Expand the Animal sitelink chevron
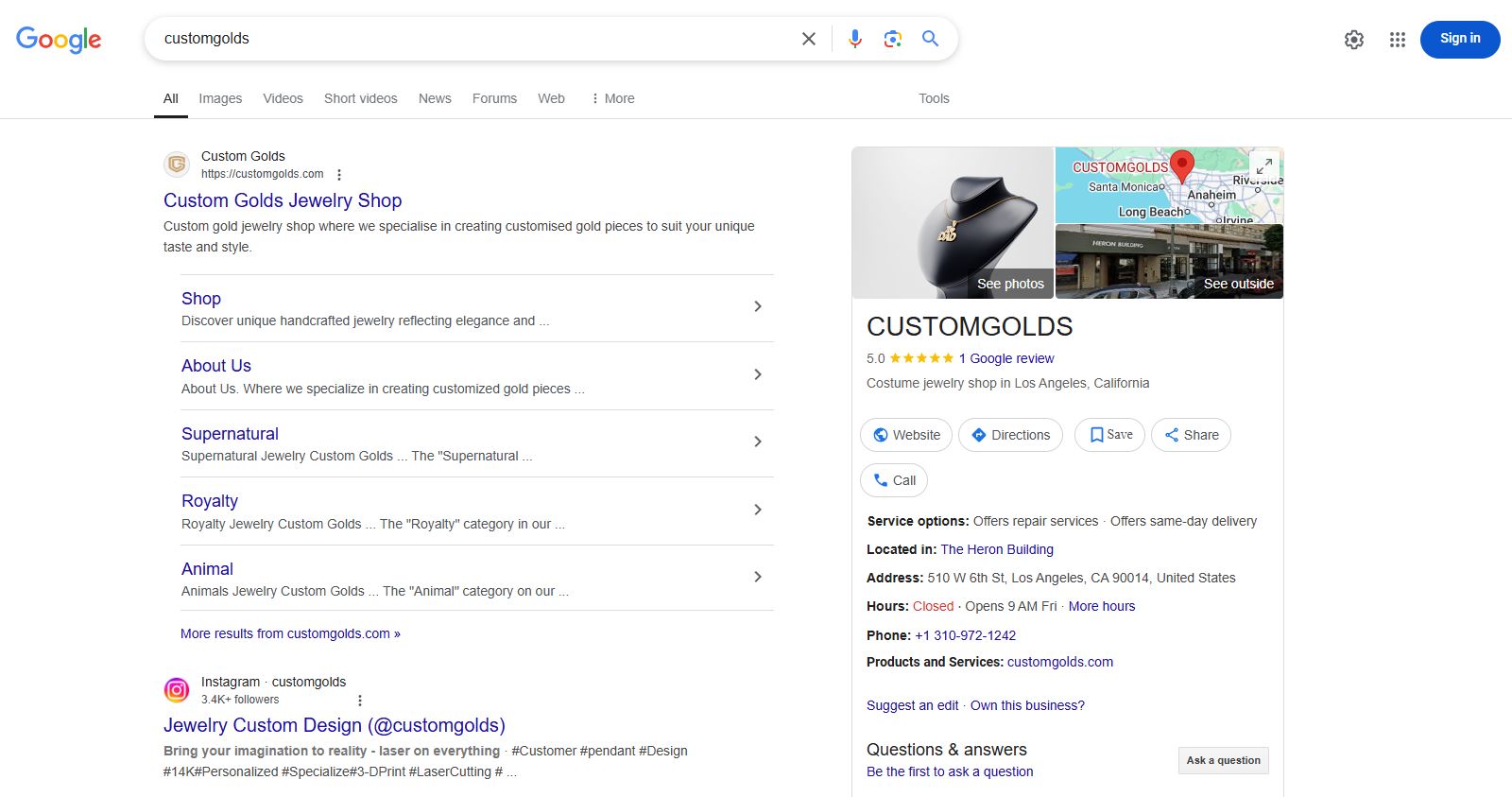The image size is (1512, 797). pos(758,577)
